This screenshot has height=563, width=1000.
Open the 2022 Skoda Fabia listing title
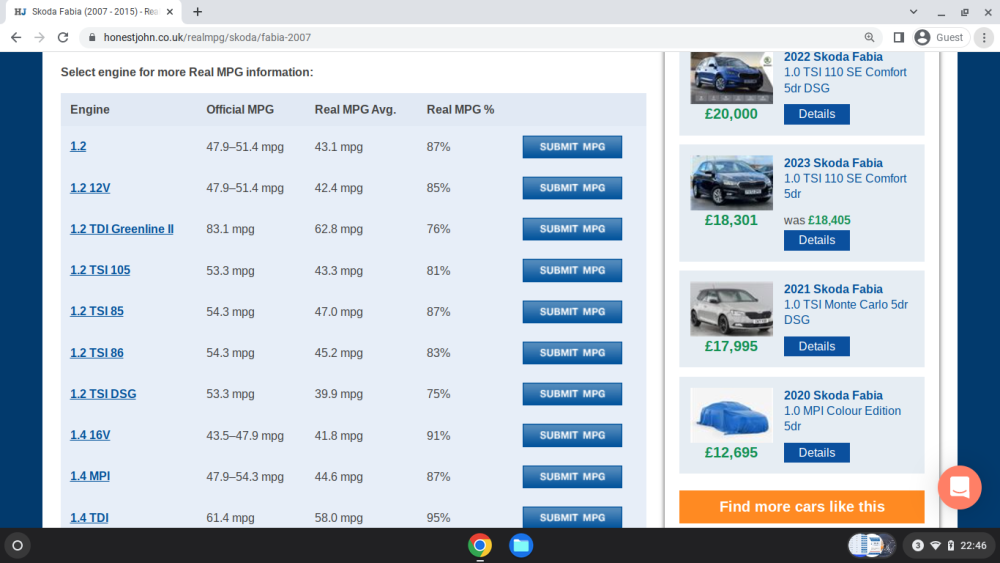point(833,57)
